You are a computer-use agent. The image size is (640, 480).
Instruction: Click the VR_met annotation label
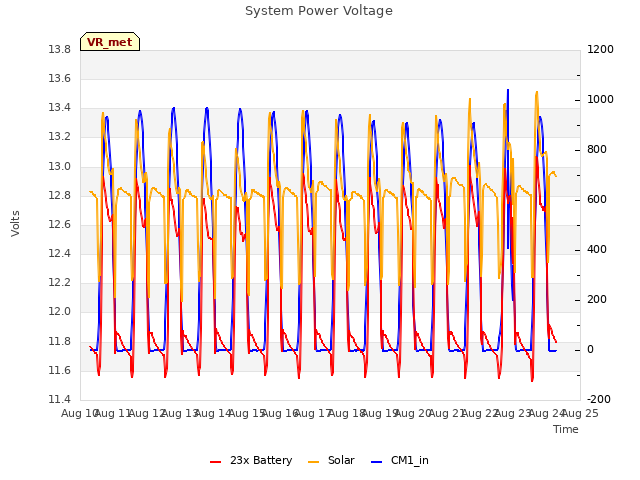(110, 42)
